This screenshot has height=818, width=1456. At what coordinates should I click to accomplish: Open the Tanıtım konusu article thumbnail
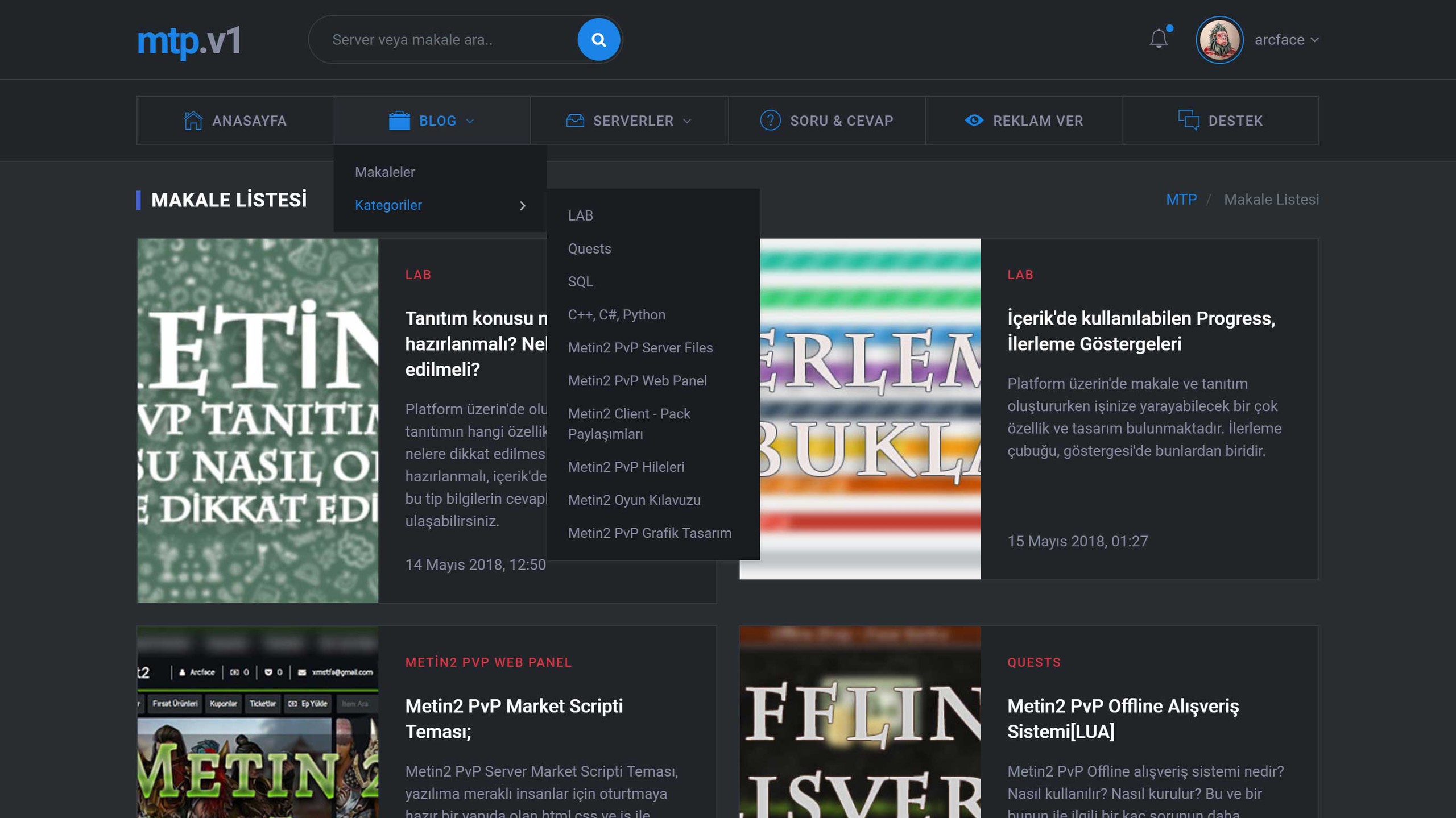pos(258,420)
